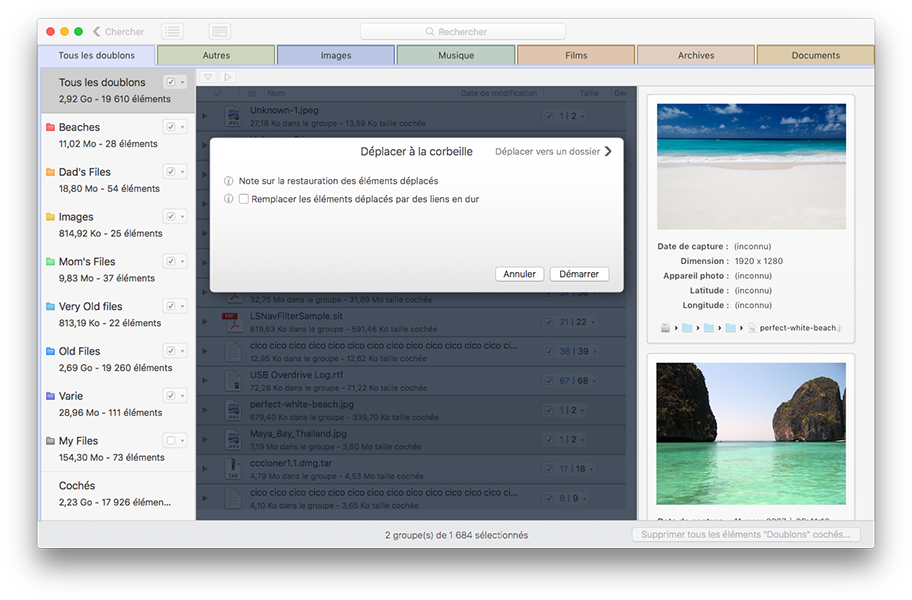Screen dimensions: 912x600
Task: Click the filter funnel icon above file list
Action: point(208,77)
